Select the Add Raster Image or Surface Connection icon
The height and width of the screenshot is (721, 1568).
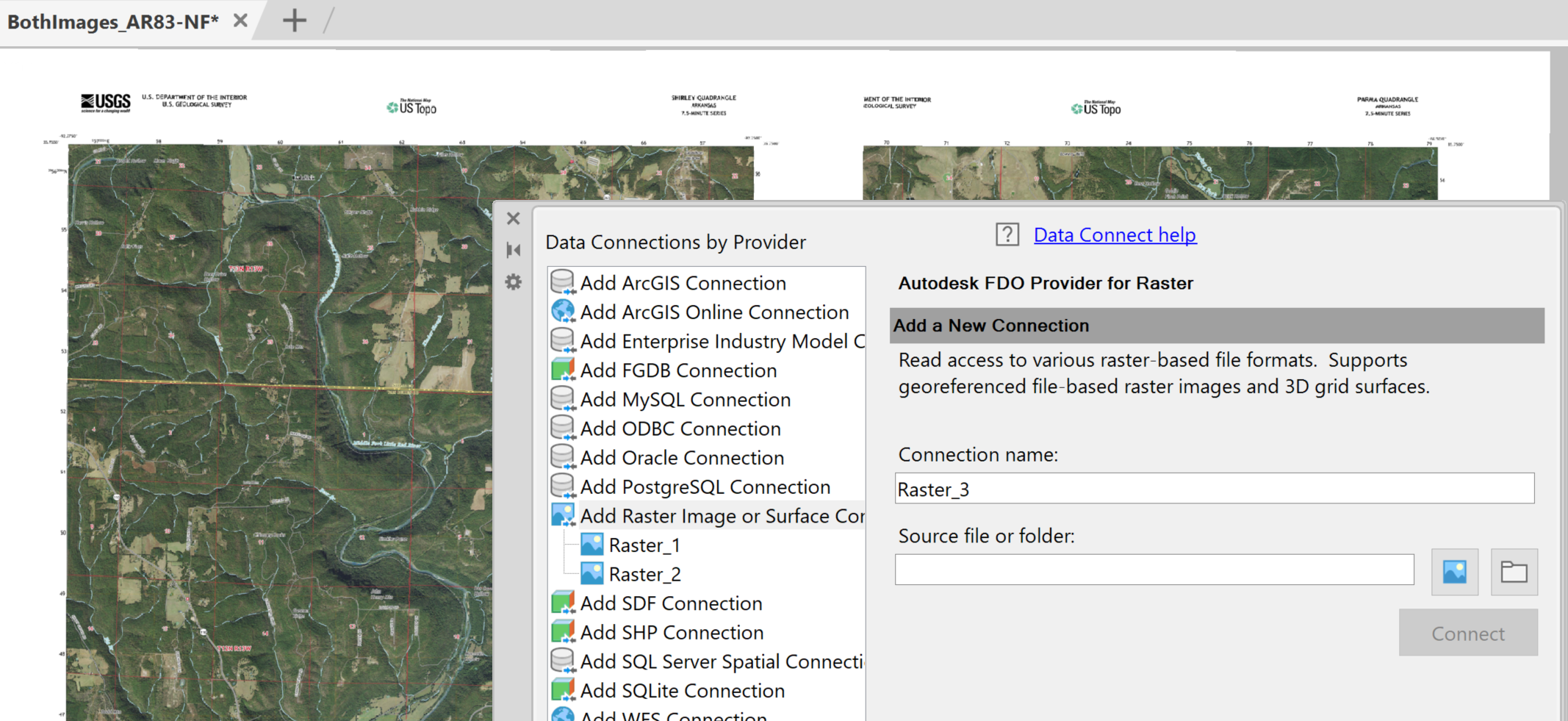562,515
